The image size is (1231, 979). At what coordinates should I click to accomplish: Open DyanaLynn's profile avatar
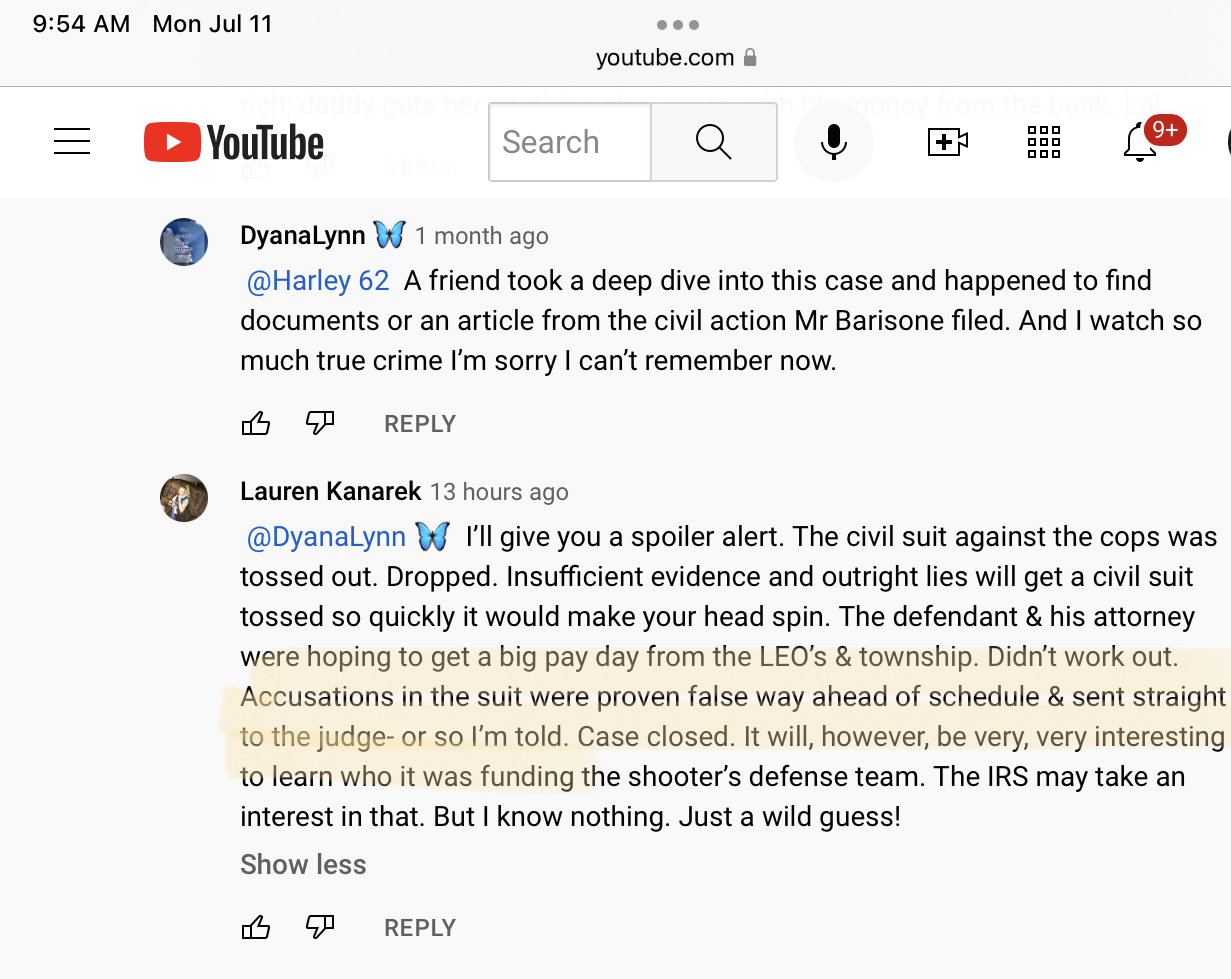click(x=184, y=242)
